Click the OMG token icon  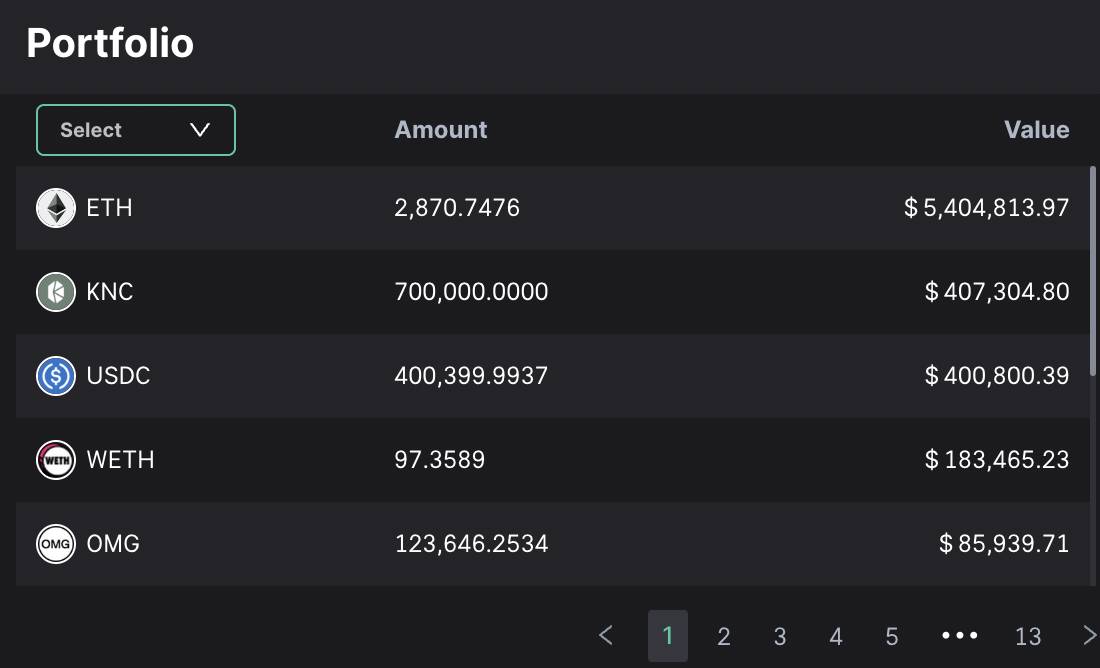coord(55,544)
